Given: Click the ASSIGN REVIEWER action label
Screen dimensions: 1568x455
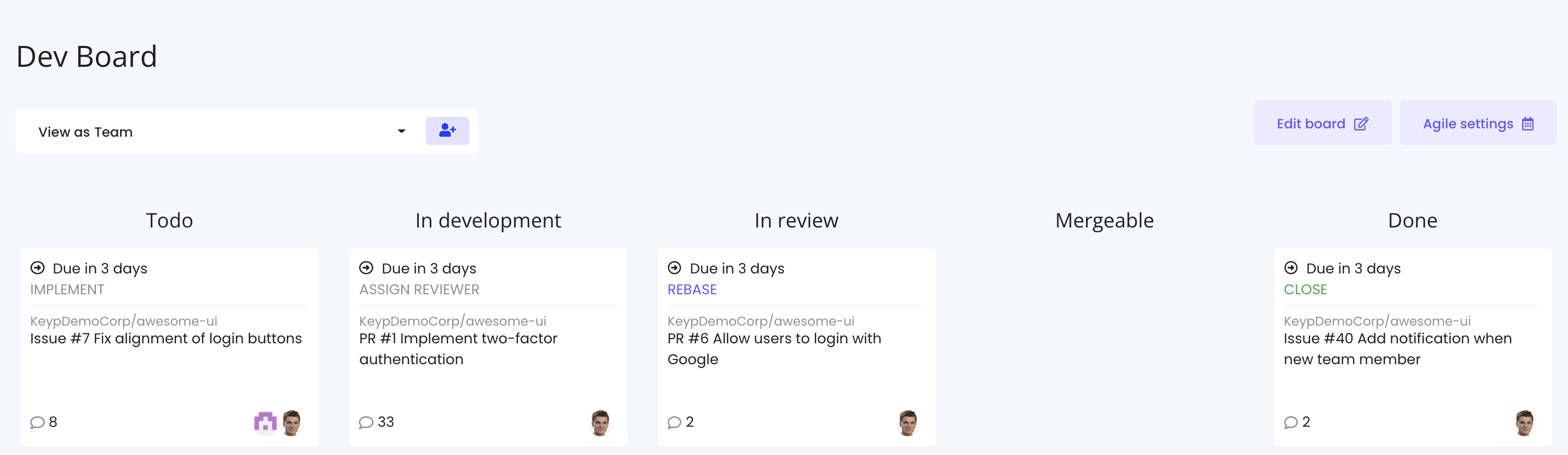Looking at the screenshot, I should point(419,289).
